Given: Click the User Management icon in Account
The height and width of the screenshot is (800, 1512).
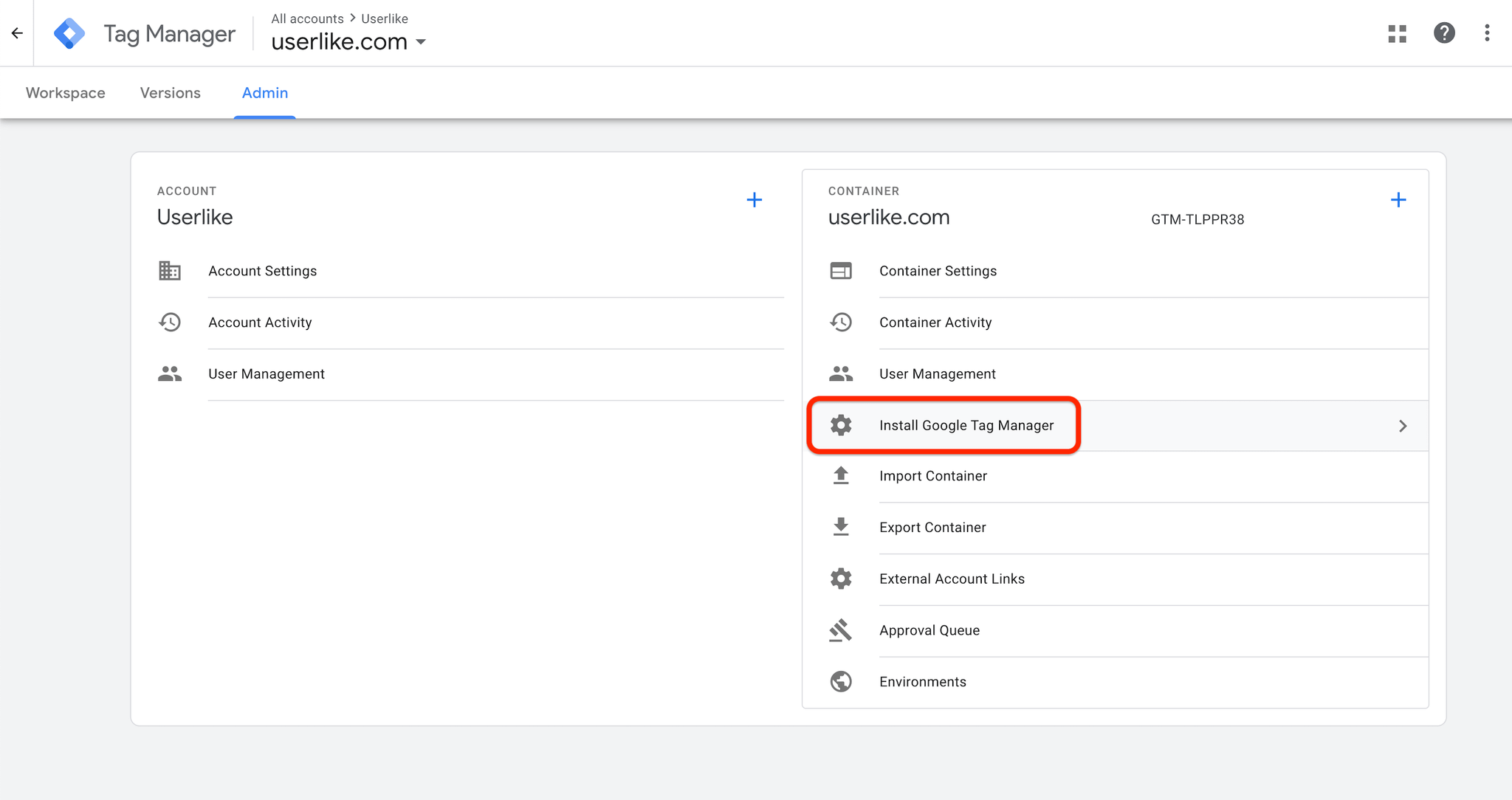Looking at the screenshot, I should pyautogui.click(x=168, y=374).
